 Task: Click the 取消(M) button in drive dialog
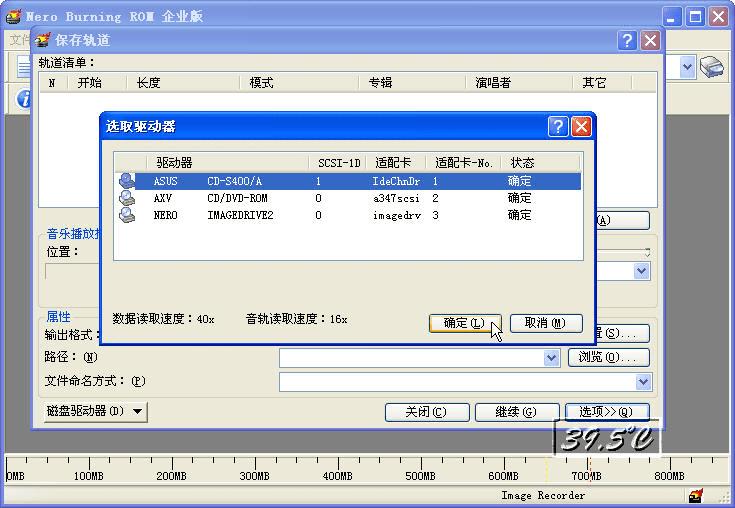546,323
